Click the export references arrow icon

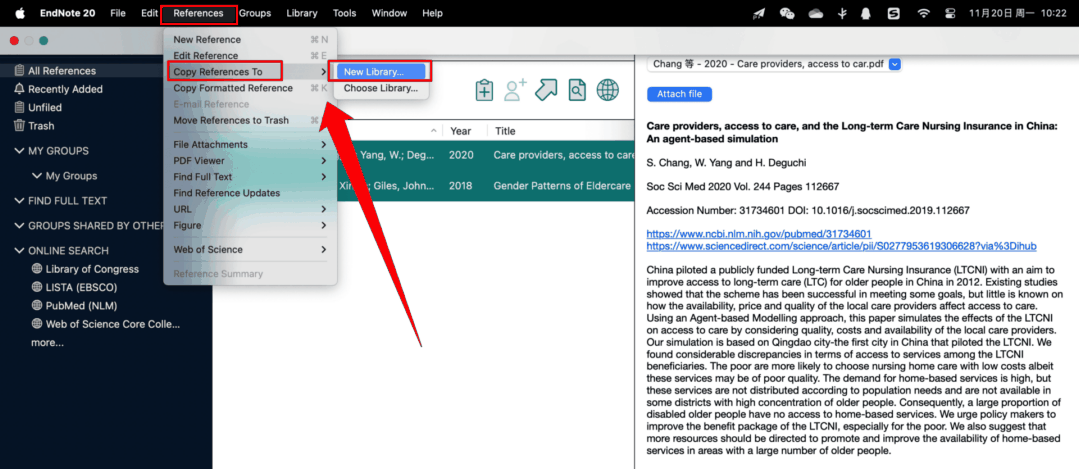coord(546,90)
